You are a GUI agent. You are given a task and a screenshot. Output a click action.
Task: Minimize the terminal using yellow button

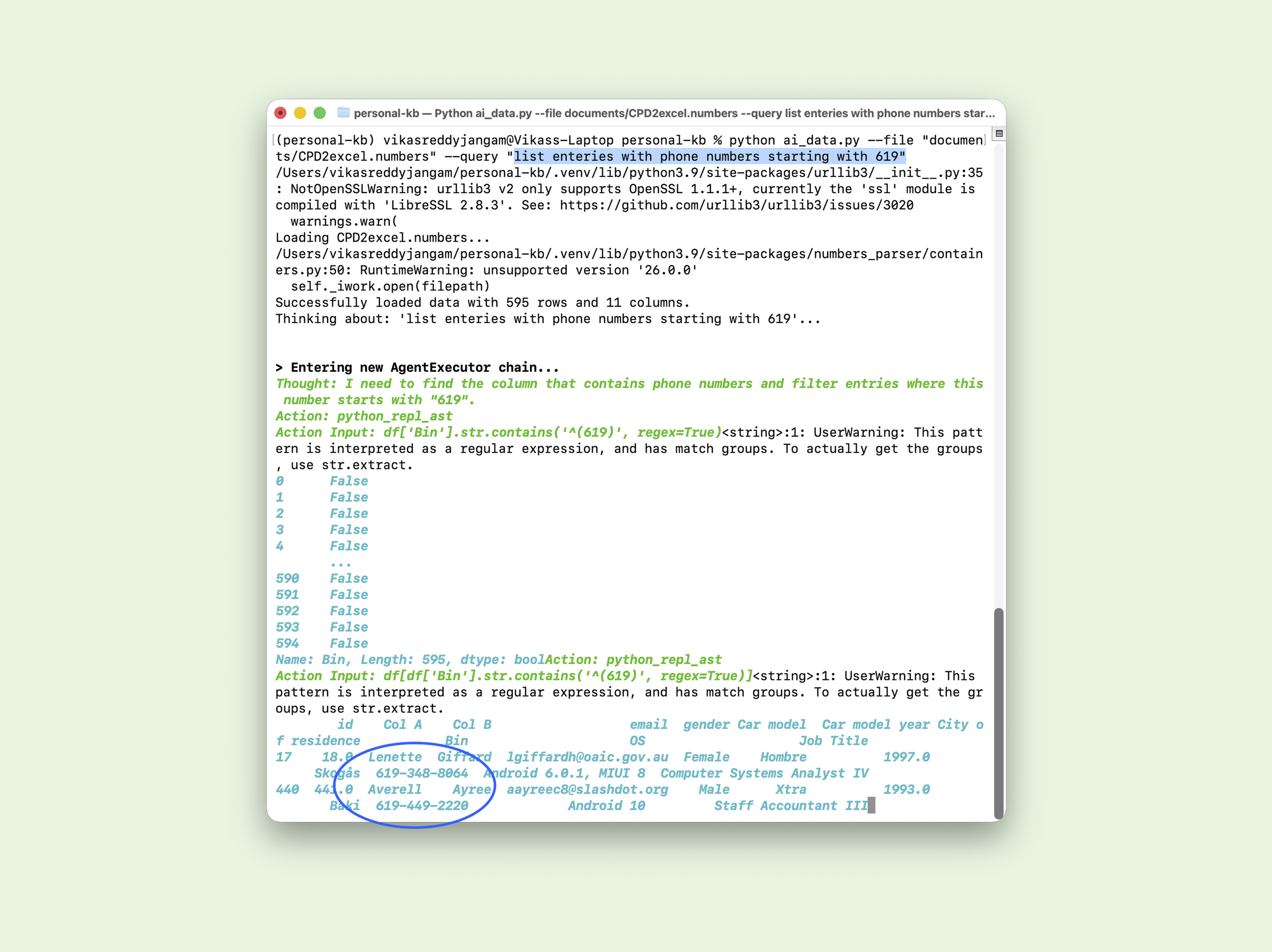pos(300,113)
